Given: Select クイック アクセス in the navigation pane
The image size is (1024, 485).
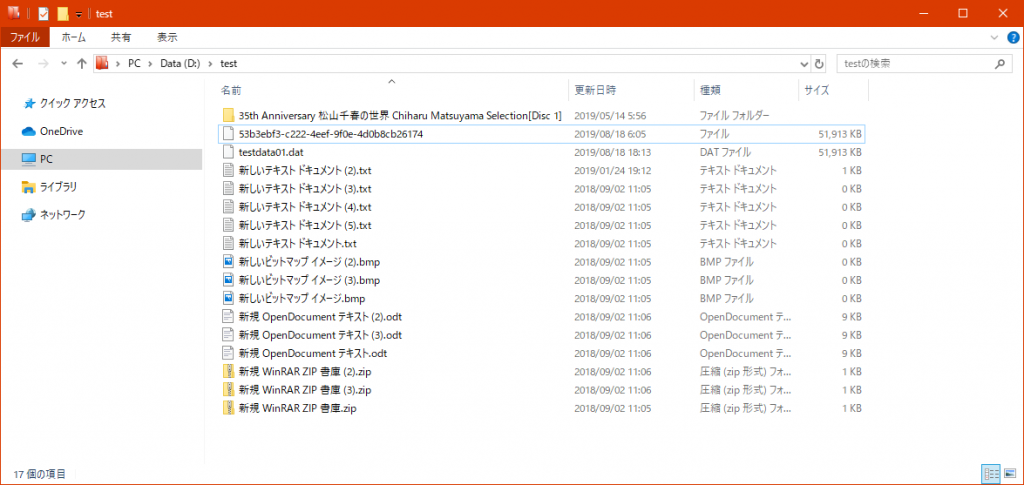Looking at the screenshot, I should [72, 103].
